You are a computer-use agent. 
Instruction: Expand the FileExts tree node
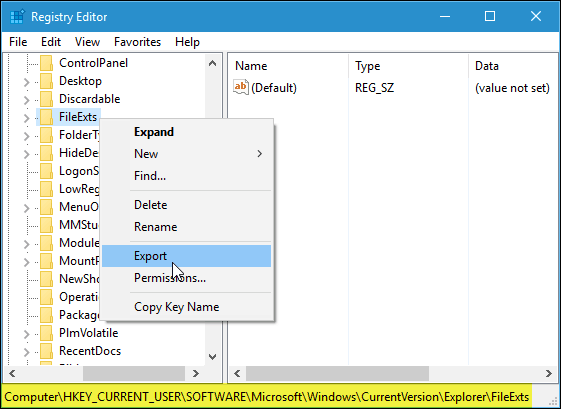pos(26,118)
